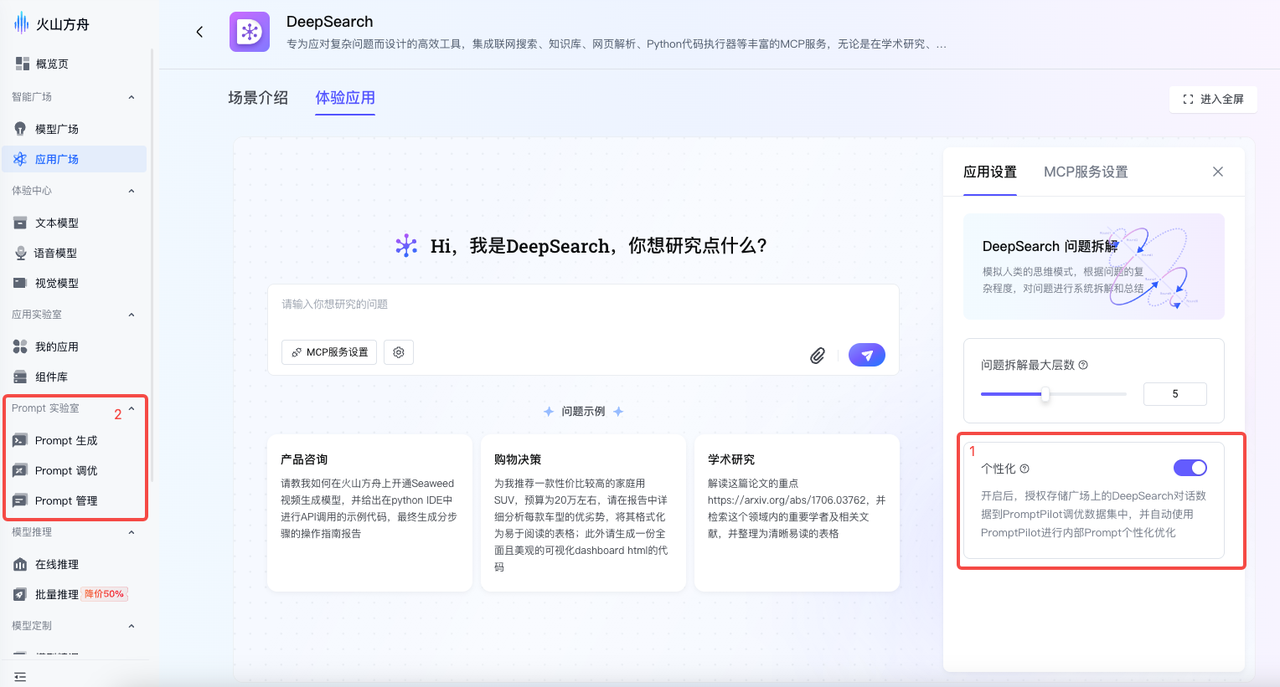Click the DeepSearch 问题拆解 banner

pyautogui.click(x=1094, y=266)
